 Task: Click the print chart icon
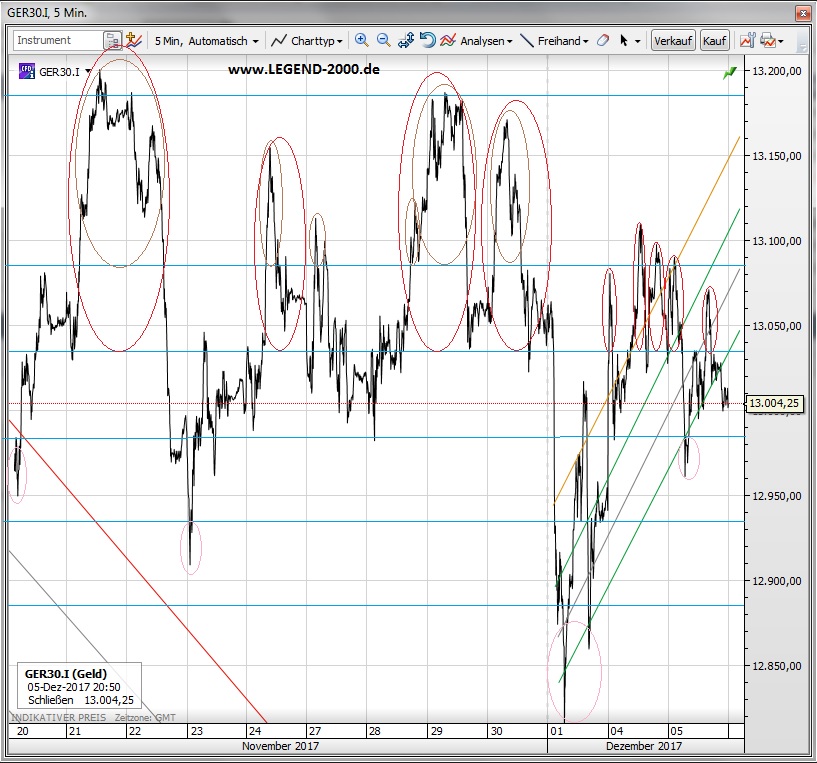pyautogui.click(x=768, y=41)
